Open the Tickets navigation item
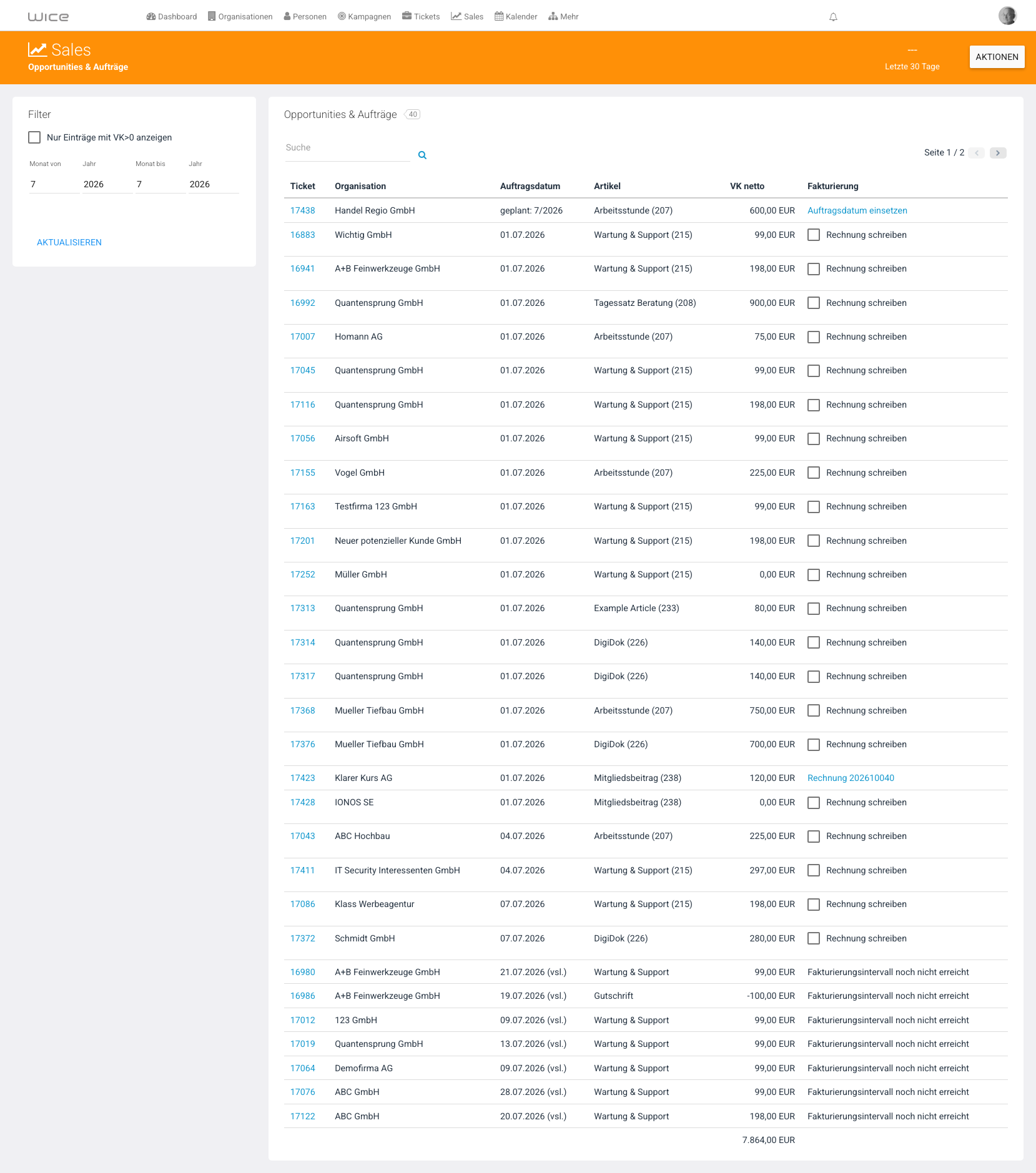1036x1173 pixels. coord(421,16)
